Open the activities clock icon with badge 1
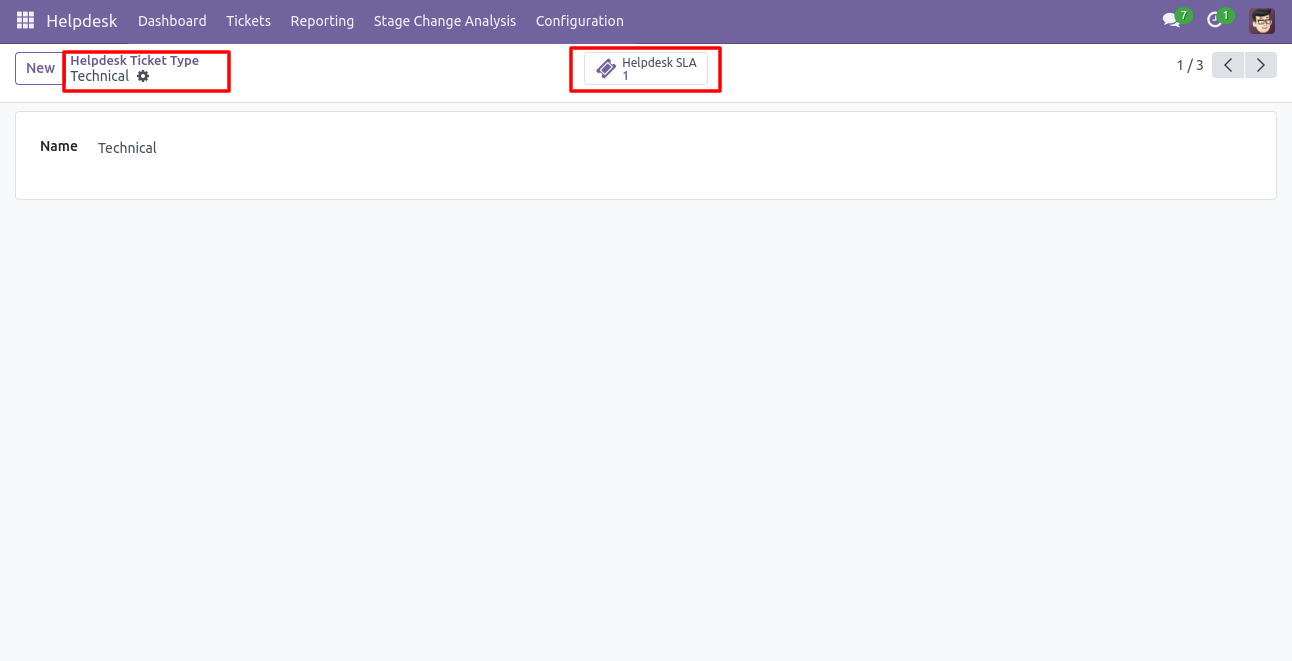Image resolution: width=1292 pixels, height=661 pixels. [1219, 19]
